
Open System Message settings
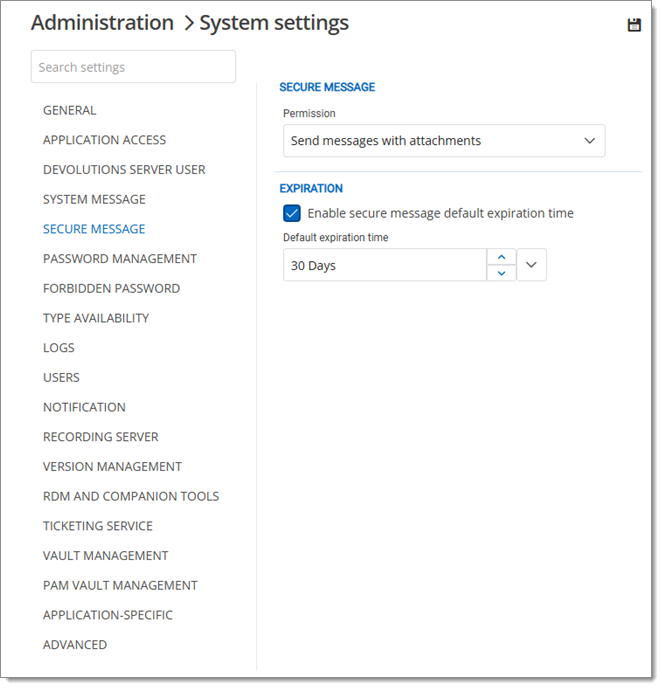click(94, 199)
